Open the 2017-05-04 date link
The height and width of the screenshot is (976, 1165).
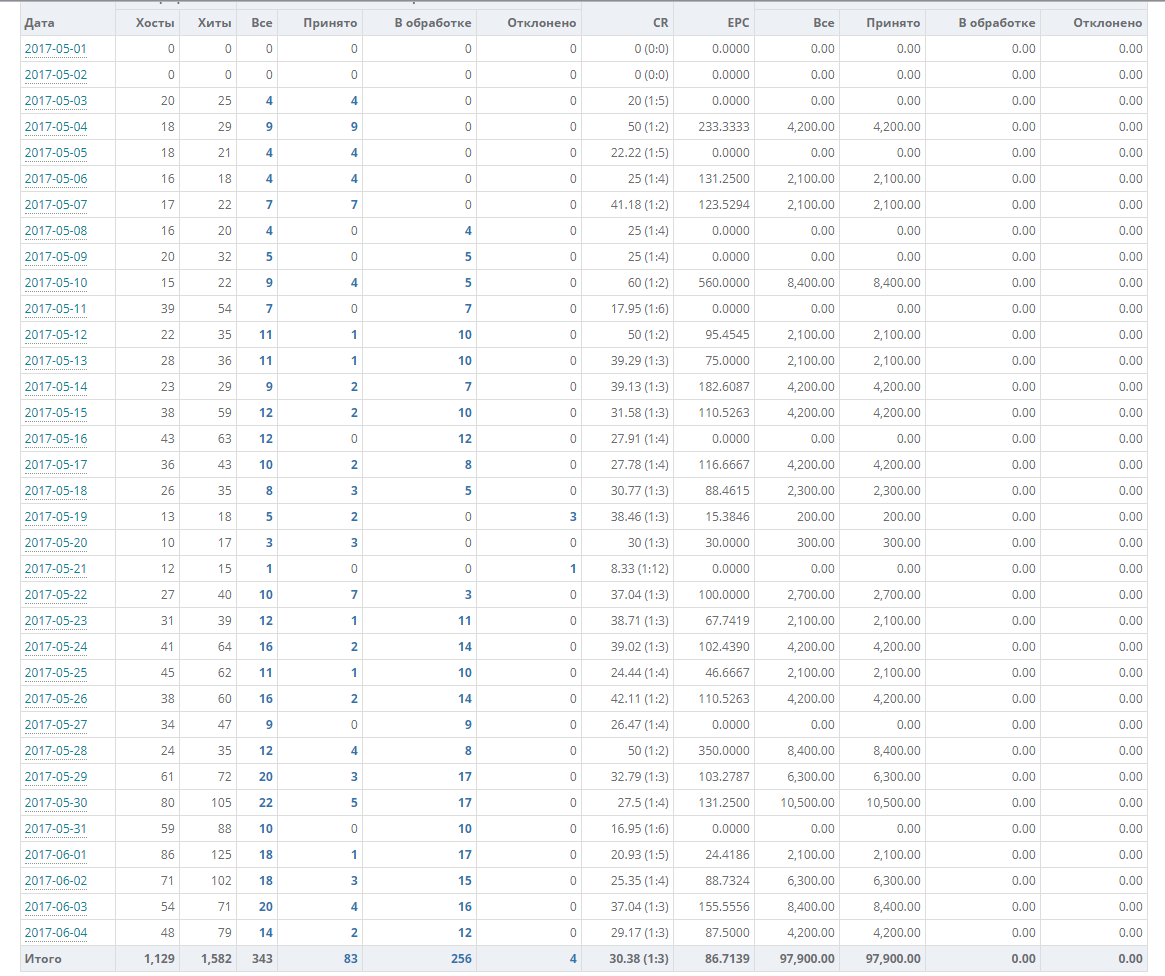56,127
